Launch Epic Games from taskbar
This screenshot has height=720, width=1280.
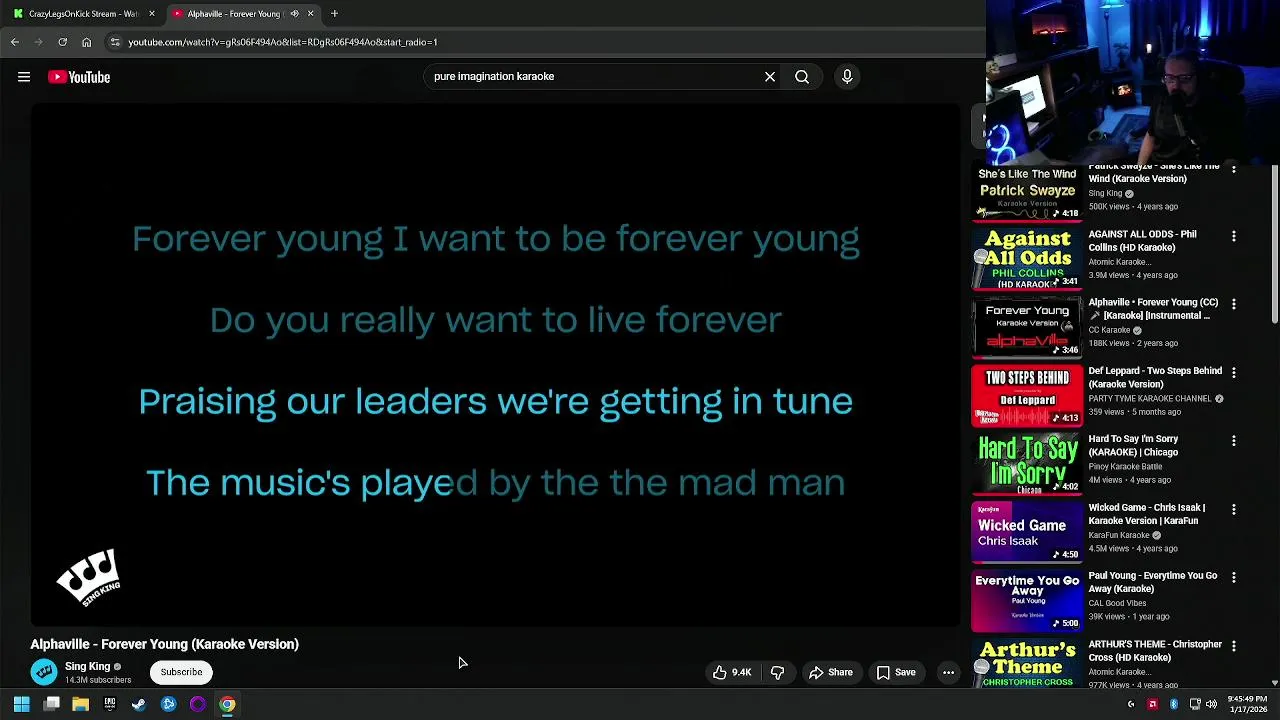pyautogui.click(x=110, y=704)
